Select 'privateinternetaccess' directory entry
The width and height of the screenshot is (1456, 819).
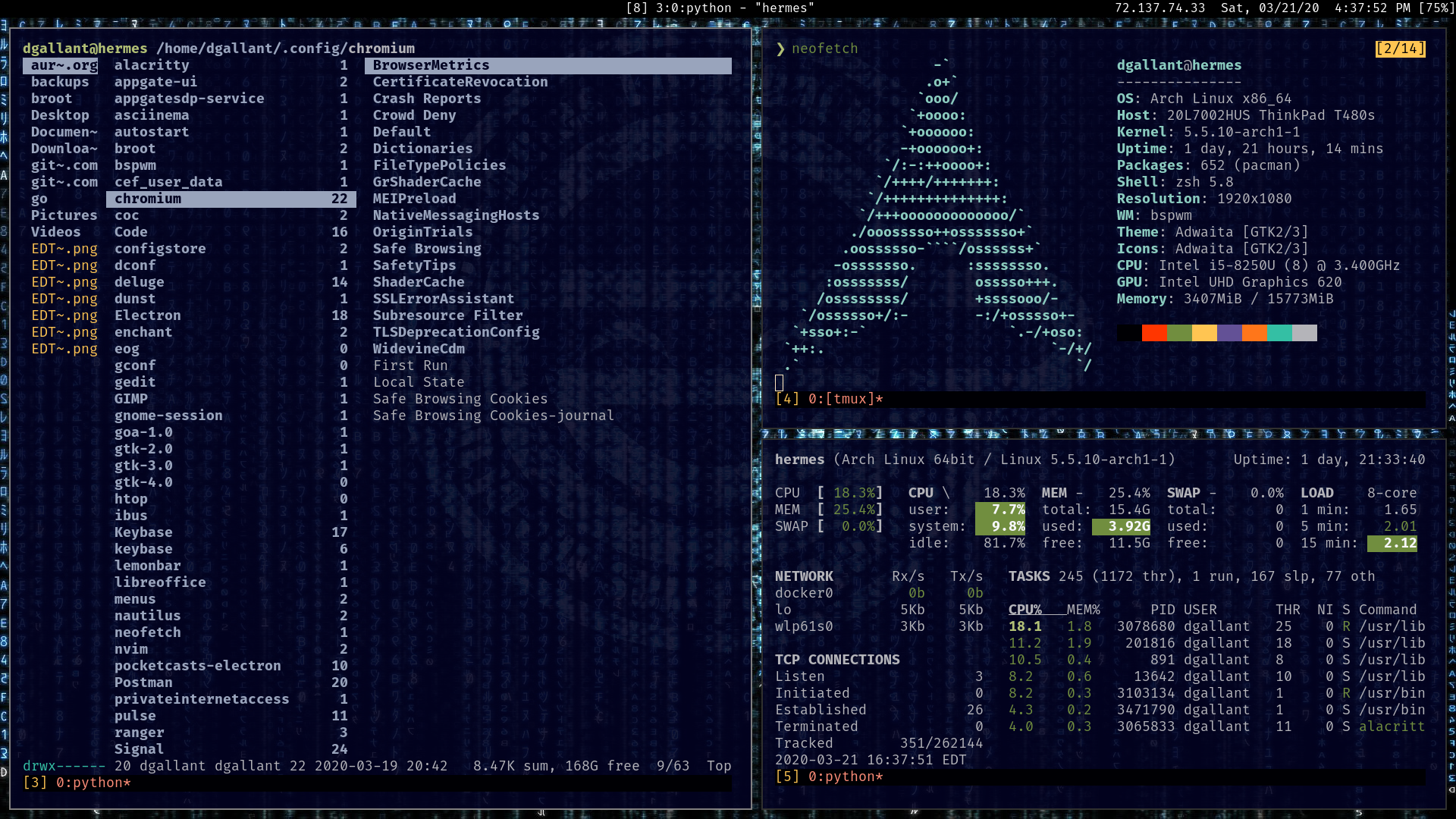point(231,700)
